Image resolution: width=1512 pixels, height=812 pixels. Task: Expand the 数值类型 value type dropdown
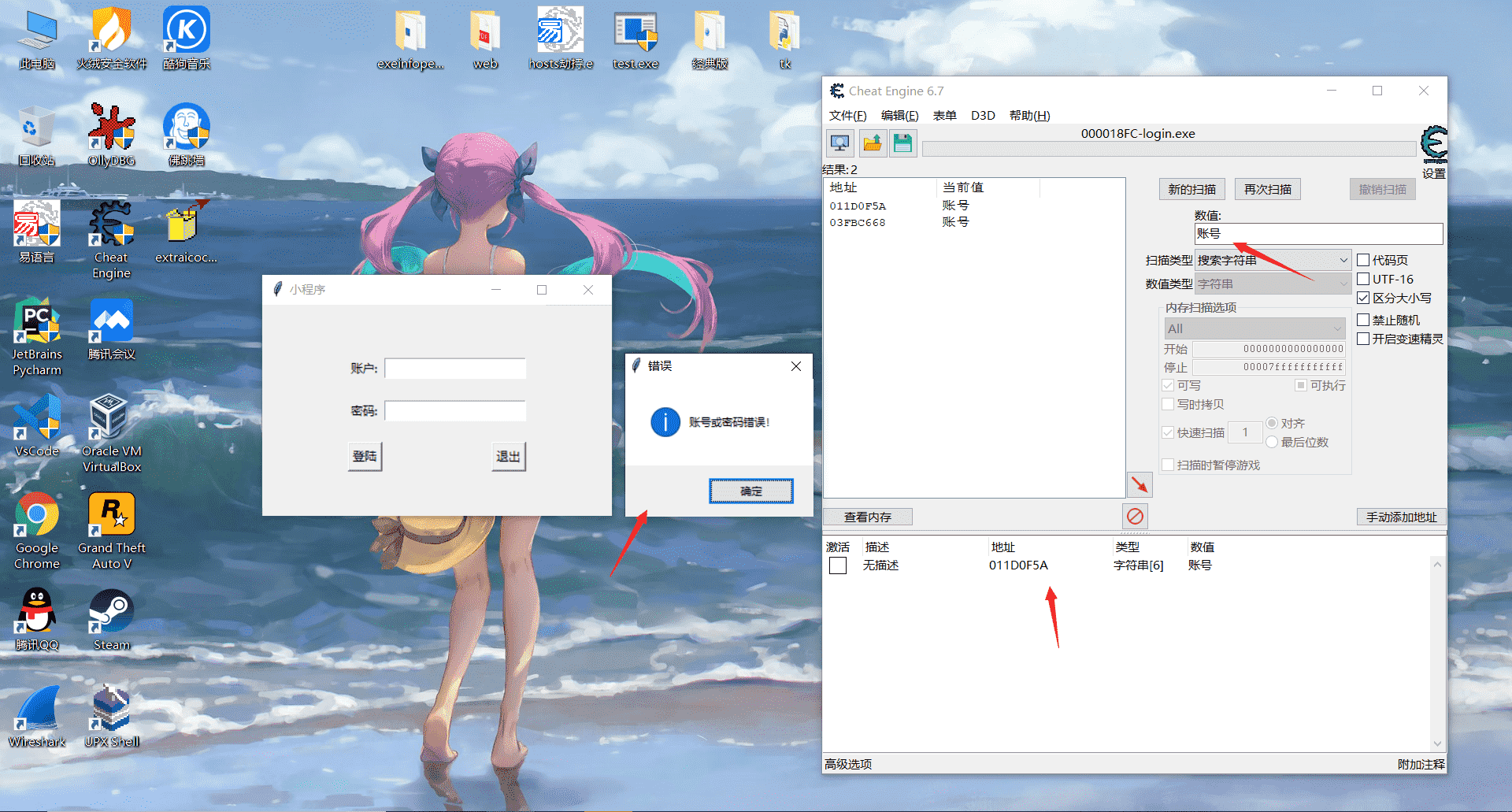[1273, 284]
